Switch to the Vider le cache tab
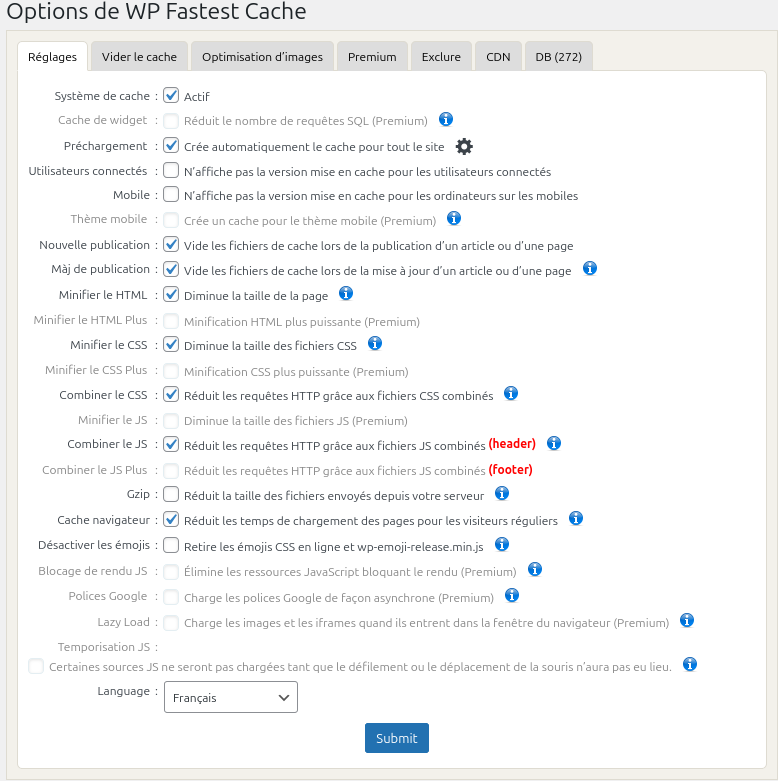The image size is (778, 781). point(139,57)
